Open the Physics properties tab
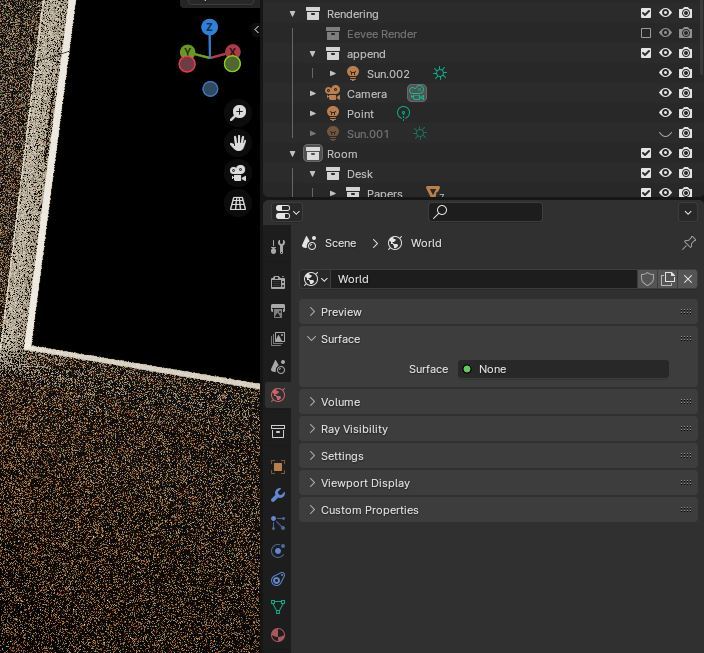 pyautogui.click(x=278, y=551)
